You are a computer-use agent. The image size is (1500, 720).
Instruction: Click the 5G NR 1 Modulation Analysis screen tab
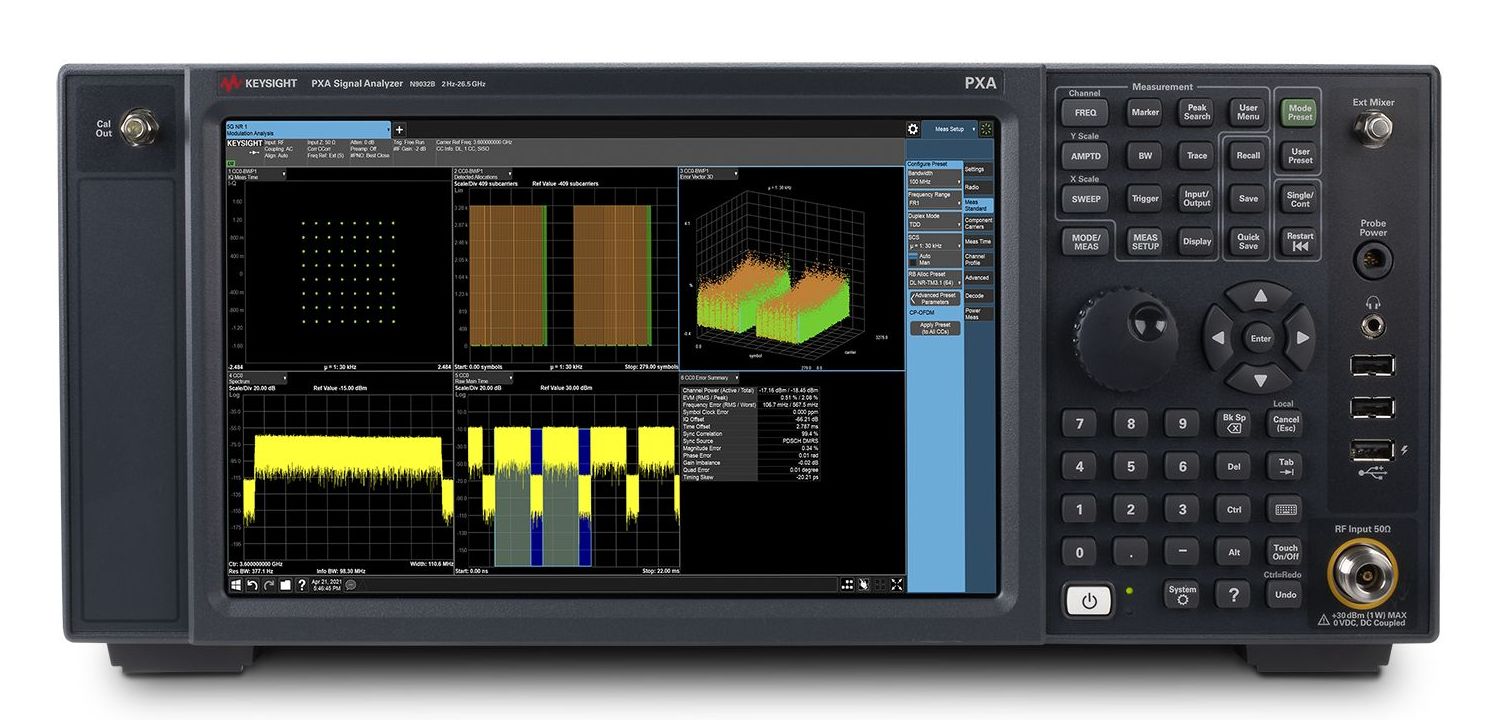[307, 129]
